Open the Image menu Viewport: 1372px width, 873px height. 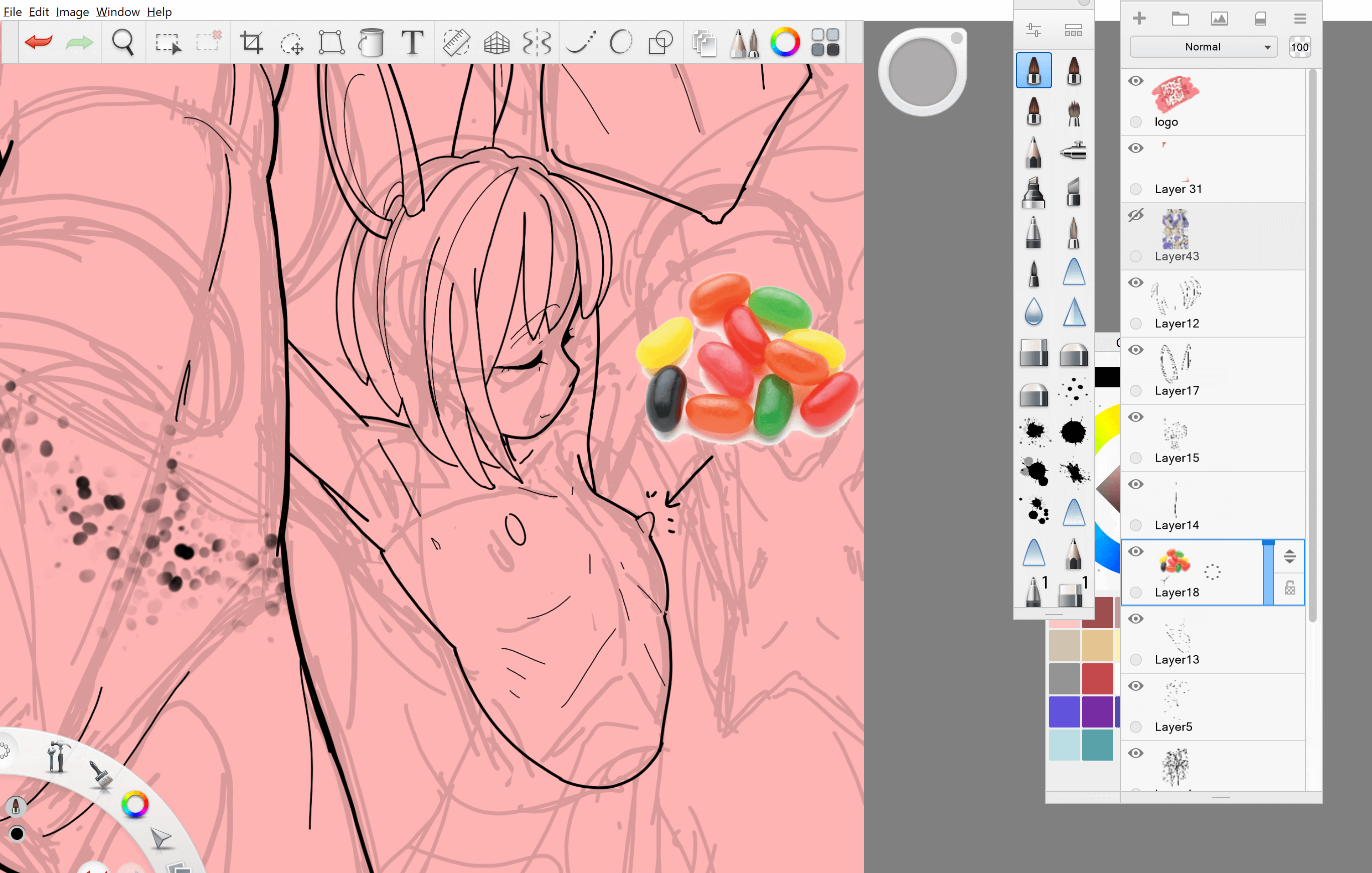72,12
